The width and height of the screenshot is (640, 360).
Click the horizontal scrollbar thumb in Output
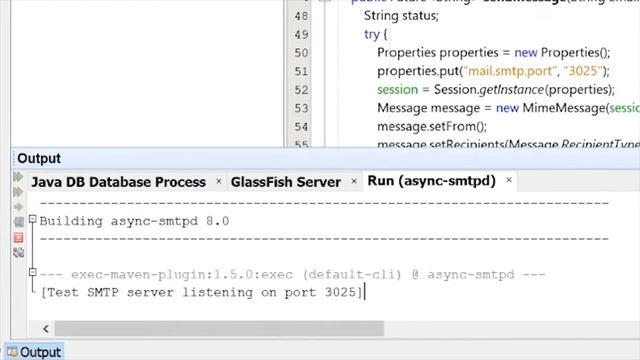[x=219, y=328]
